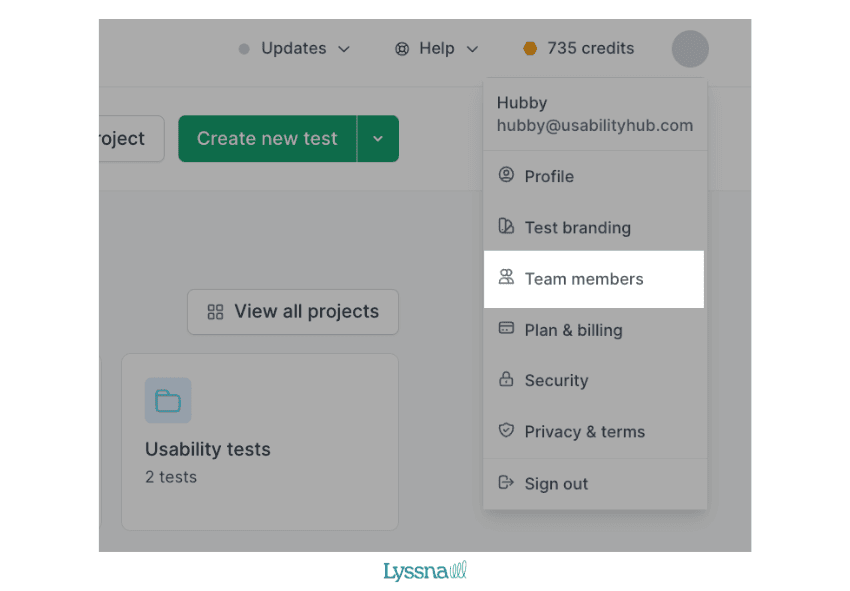Click the View all projects button
Viewport: 850px width, 591px height.
click(293, 312)
